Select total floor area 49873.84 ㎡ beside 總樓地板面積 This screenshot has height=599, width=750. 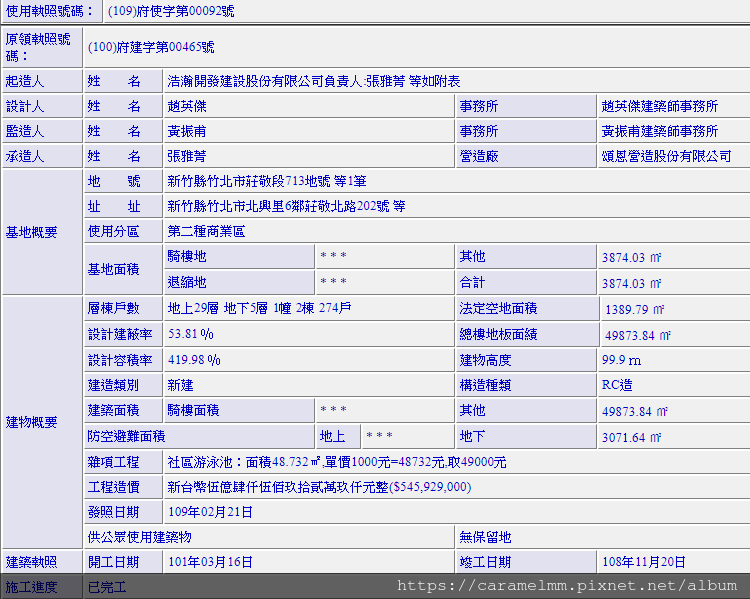pos(638,335)
